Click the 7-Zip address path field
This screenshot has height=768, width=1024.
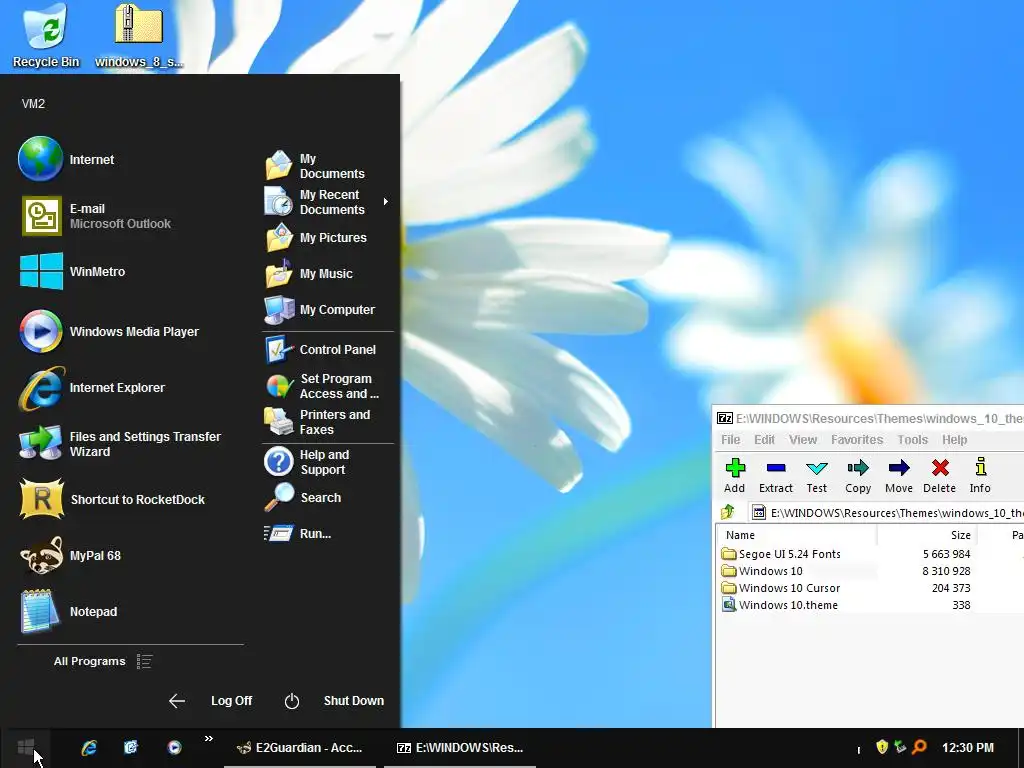[x=887, y=513]
